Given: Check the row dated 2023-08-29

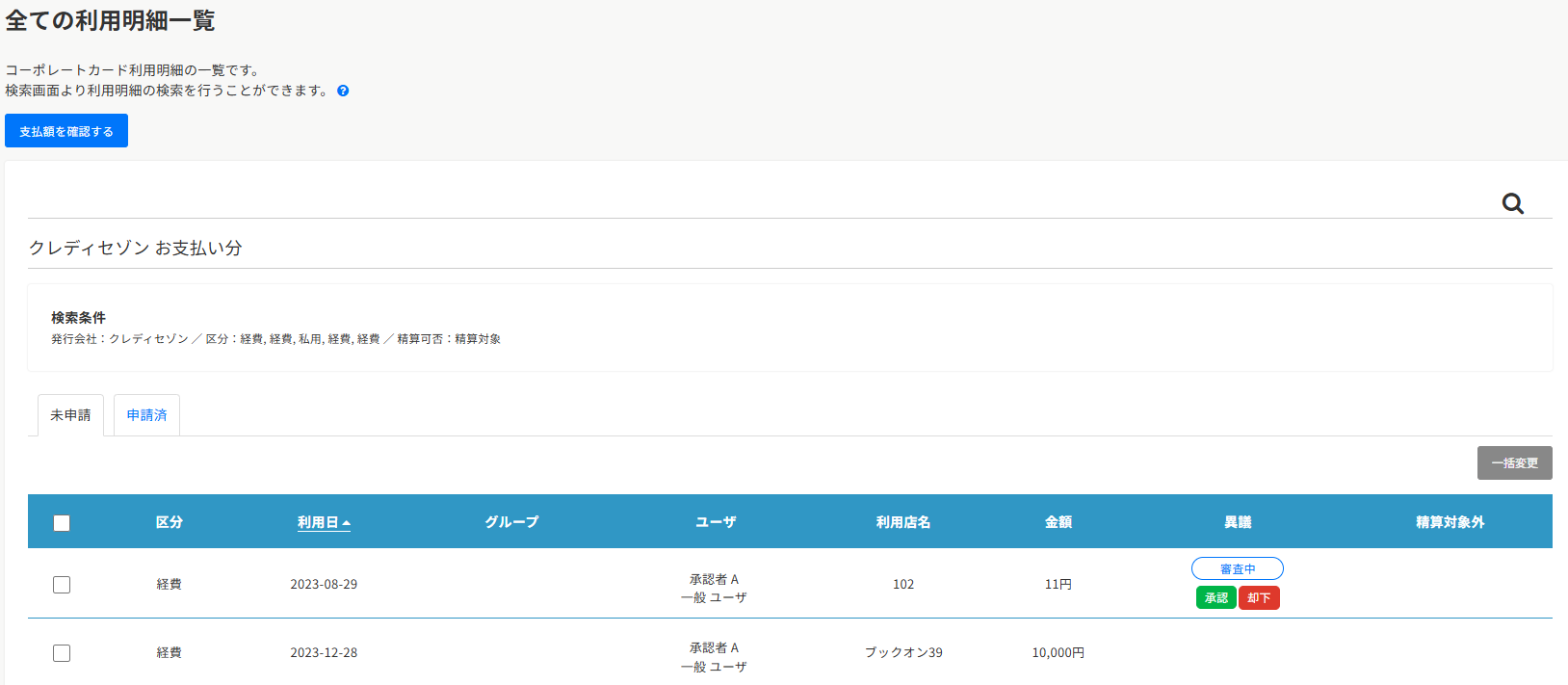Looking at the screenshot, I should point(62,585).
